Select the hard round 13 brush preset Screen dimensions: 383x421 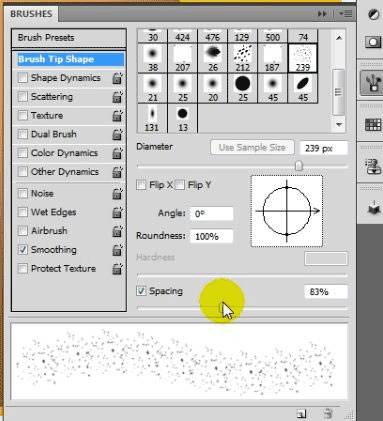(182, 118)
